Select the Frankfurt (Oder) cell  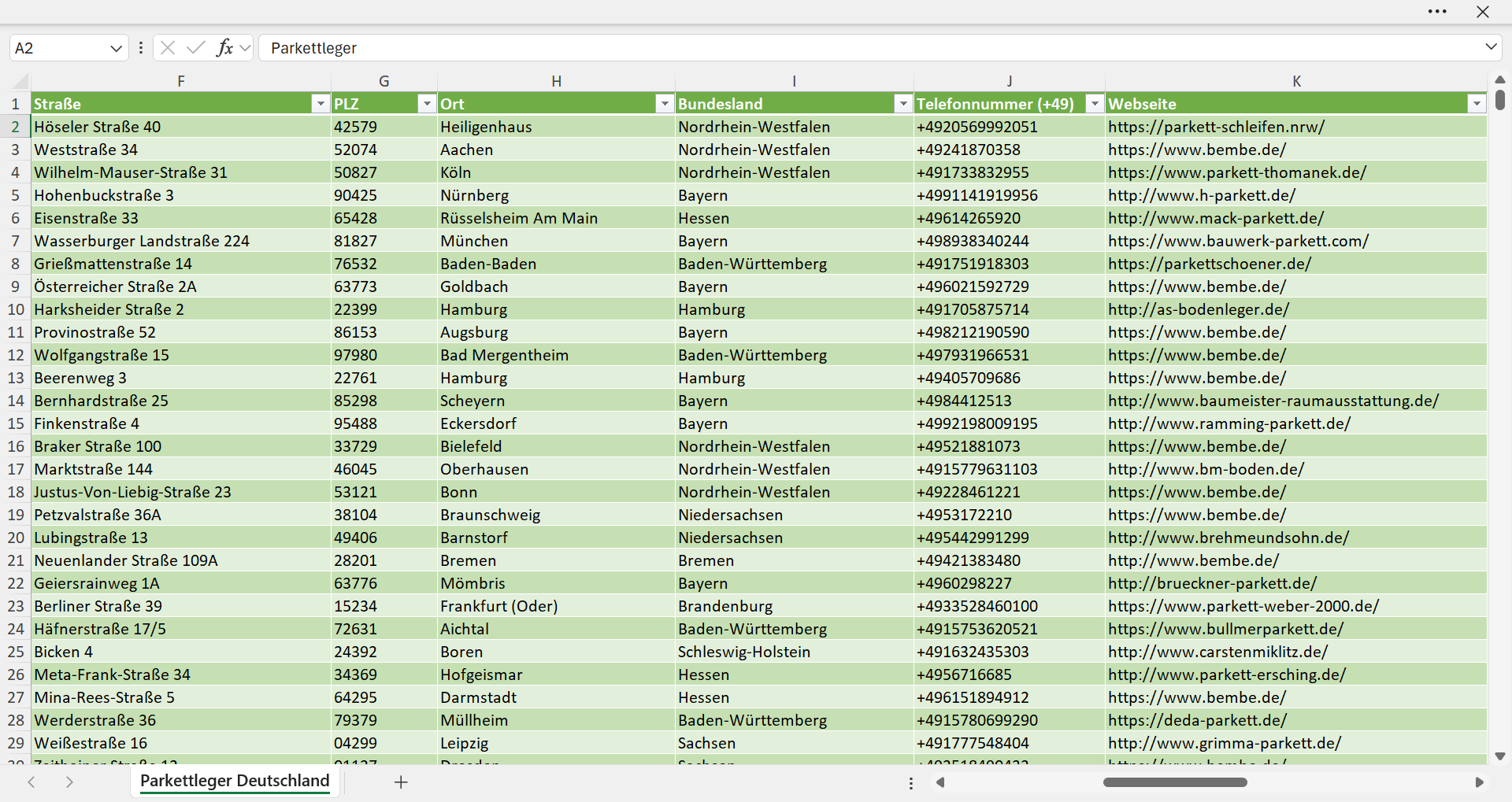pos(557,606)
